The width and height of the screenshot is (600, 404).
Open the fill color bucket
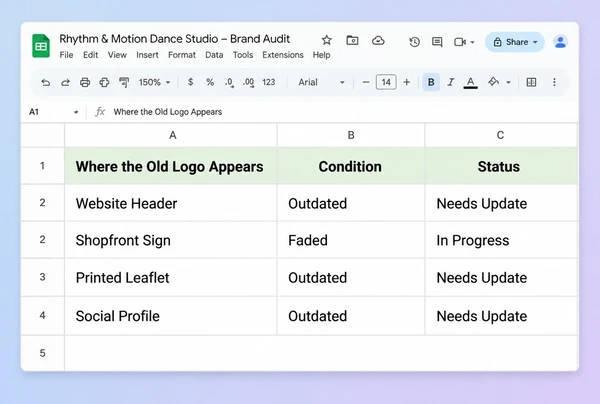[493, 82]
